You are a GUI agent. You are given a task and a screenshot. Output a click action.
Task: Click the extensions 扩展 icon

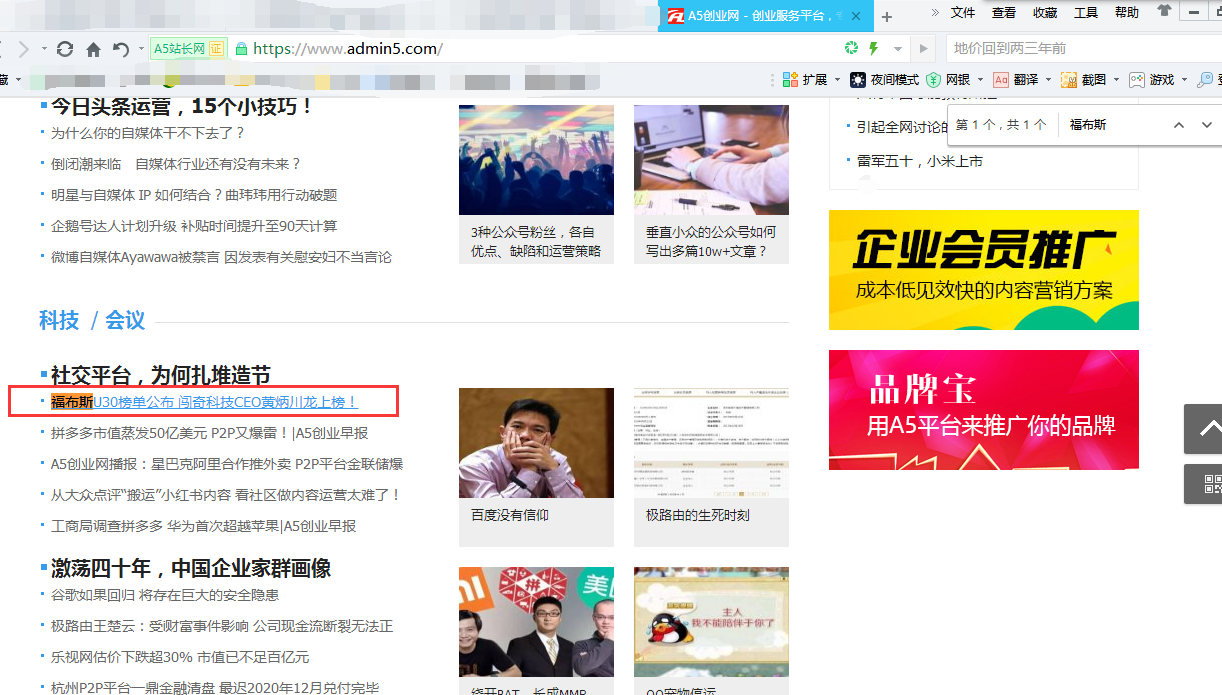click(790, 79)
